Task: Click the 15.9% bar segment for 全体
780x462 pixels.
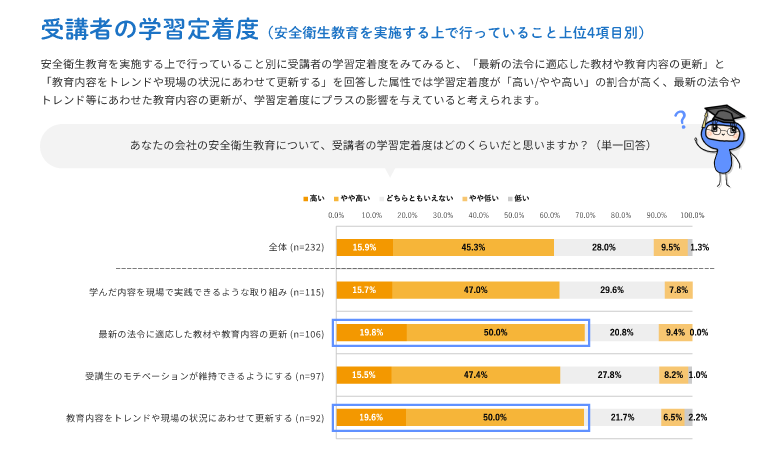Action: (x=365, y=247)
